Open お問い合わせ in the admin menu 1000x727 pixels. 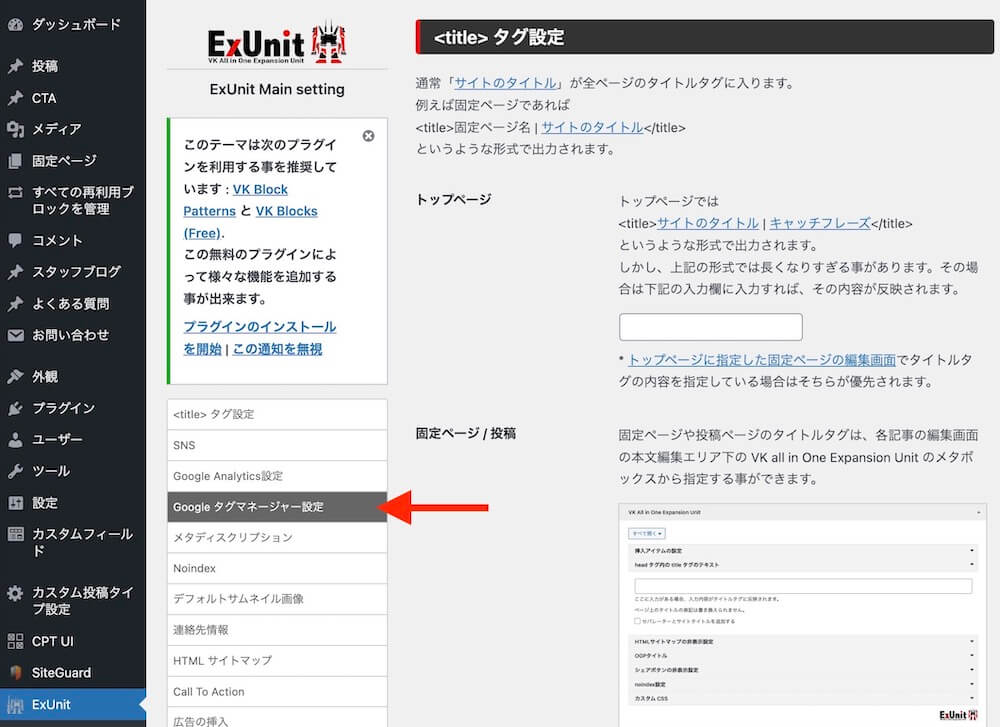pos(73,335)
